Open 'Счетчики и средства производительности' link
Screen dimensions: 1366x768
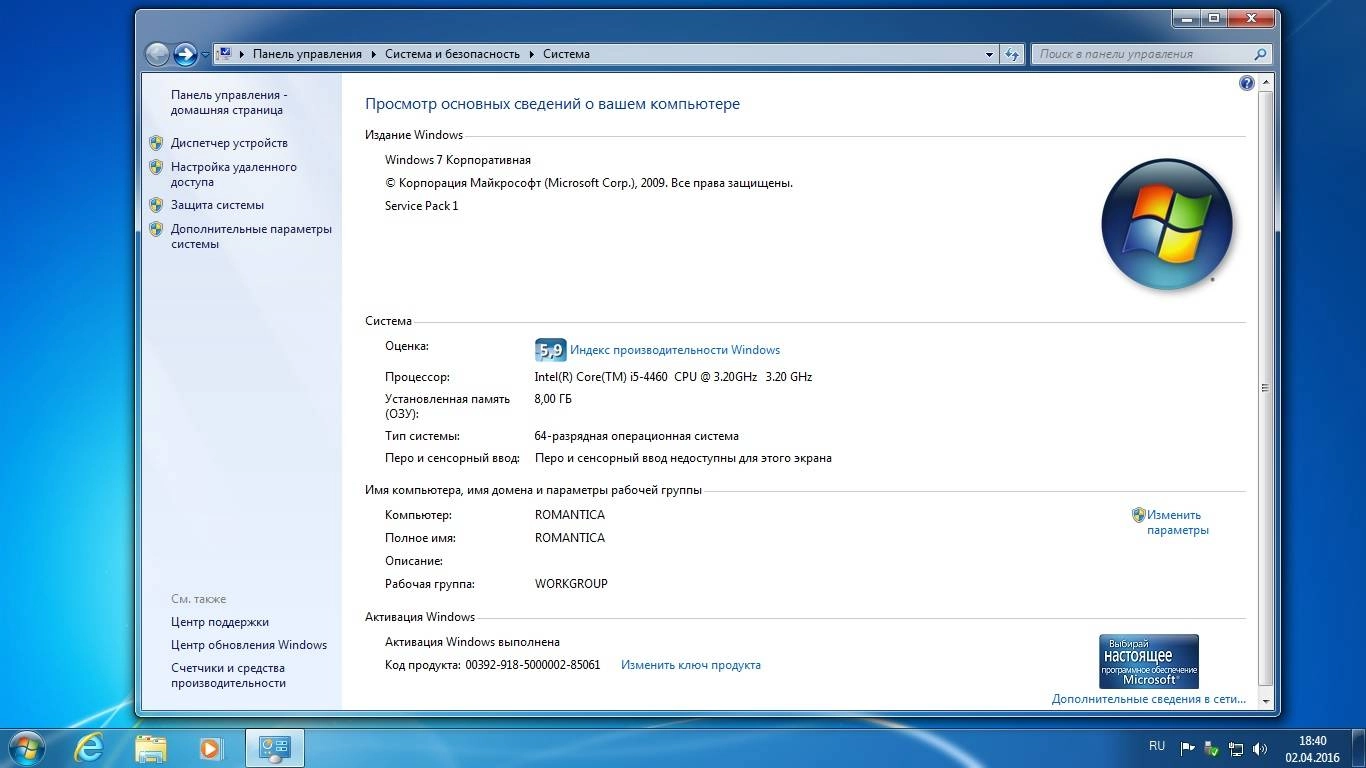(228, 675)
